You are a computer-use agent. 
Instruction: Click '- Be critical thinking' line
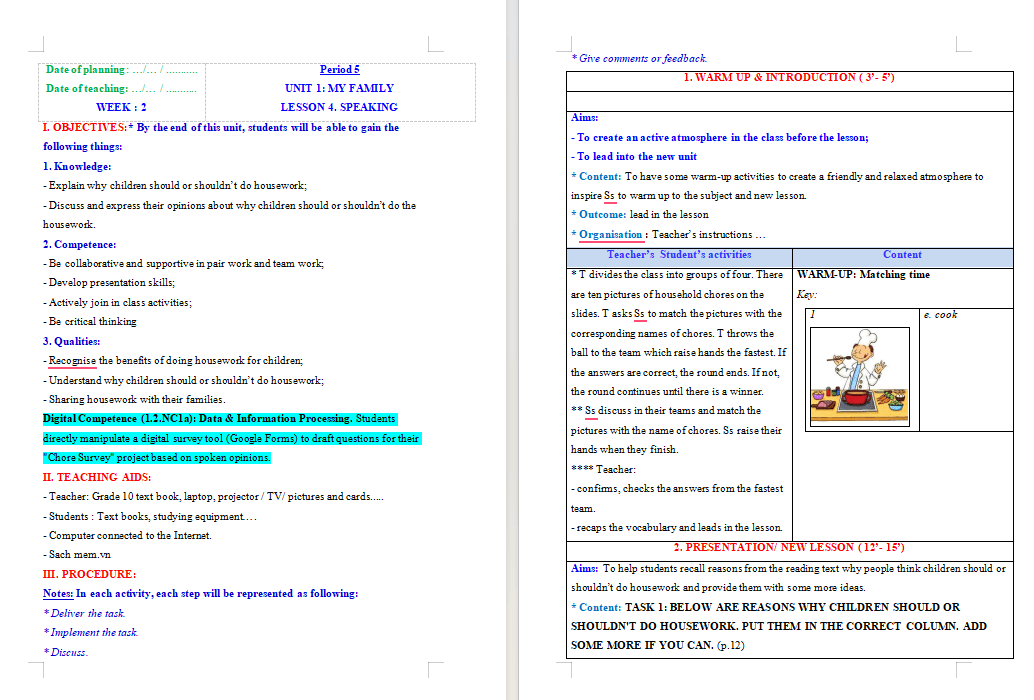click(90, 321)
